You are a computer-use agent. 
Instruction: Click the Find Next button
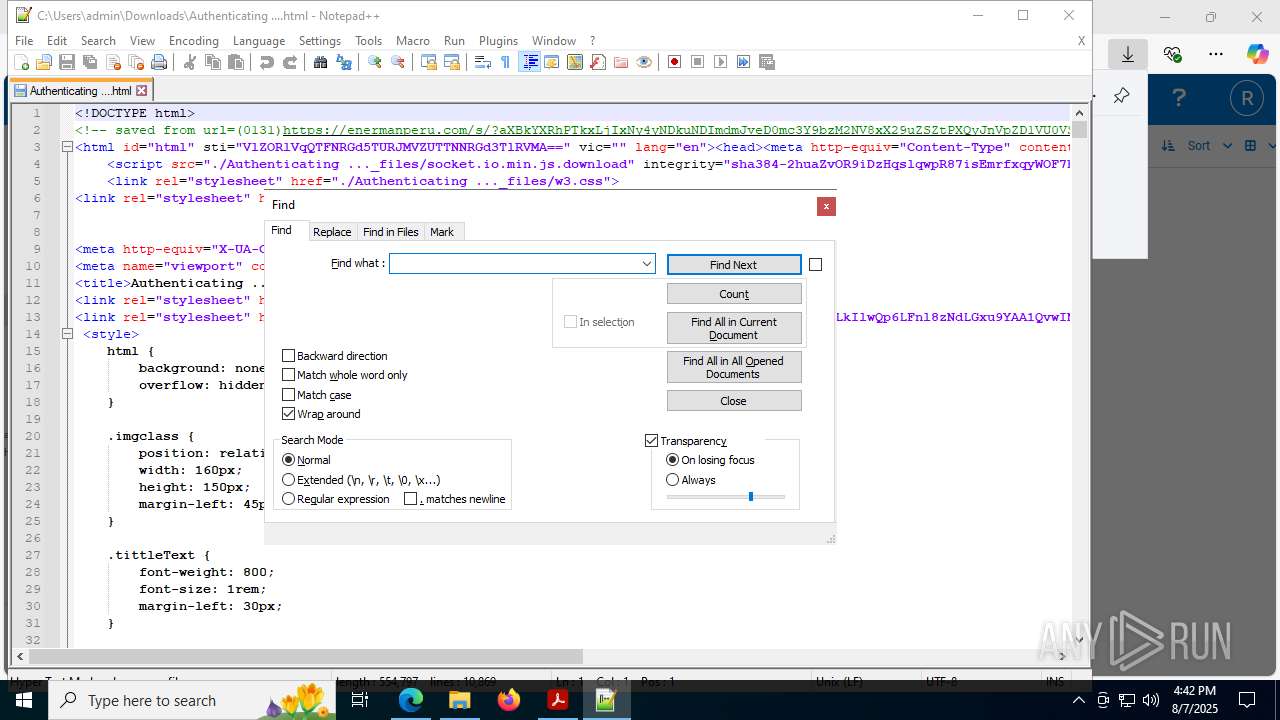pyautogui.click(x=734, y=265)
